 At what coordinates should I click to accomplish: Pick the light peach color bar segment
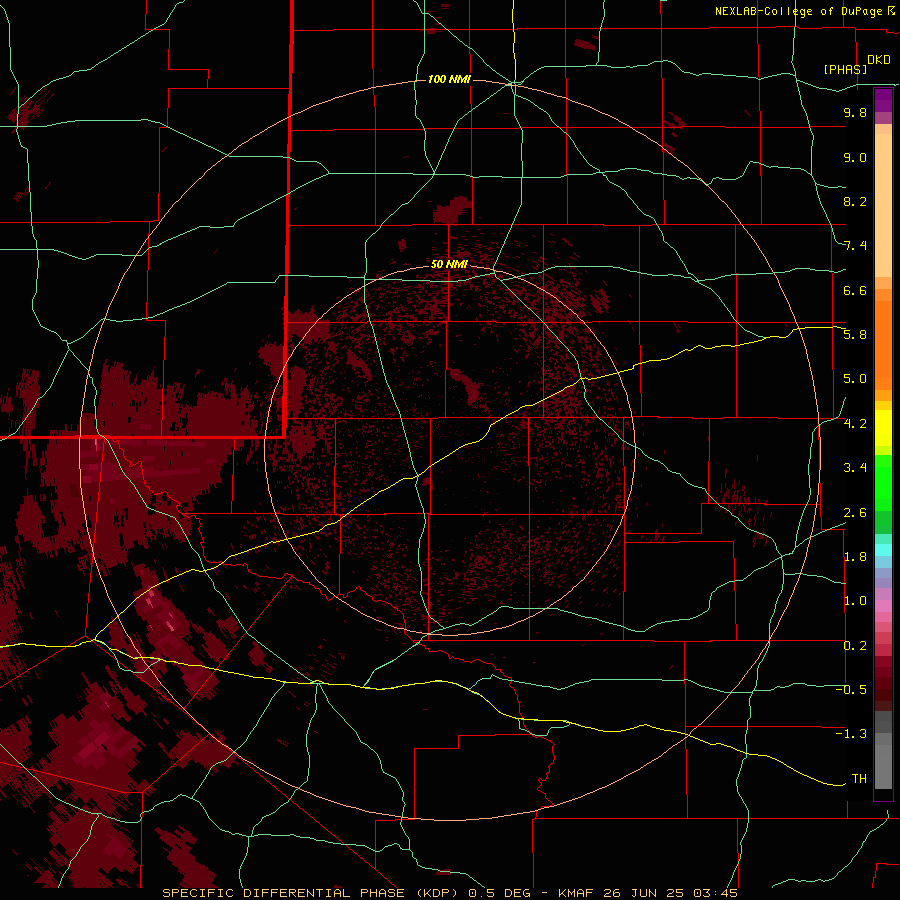[883, 205]
